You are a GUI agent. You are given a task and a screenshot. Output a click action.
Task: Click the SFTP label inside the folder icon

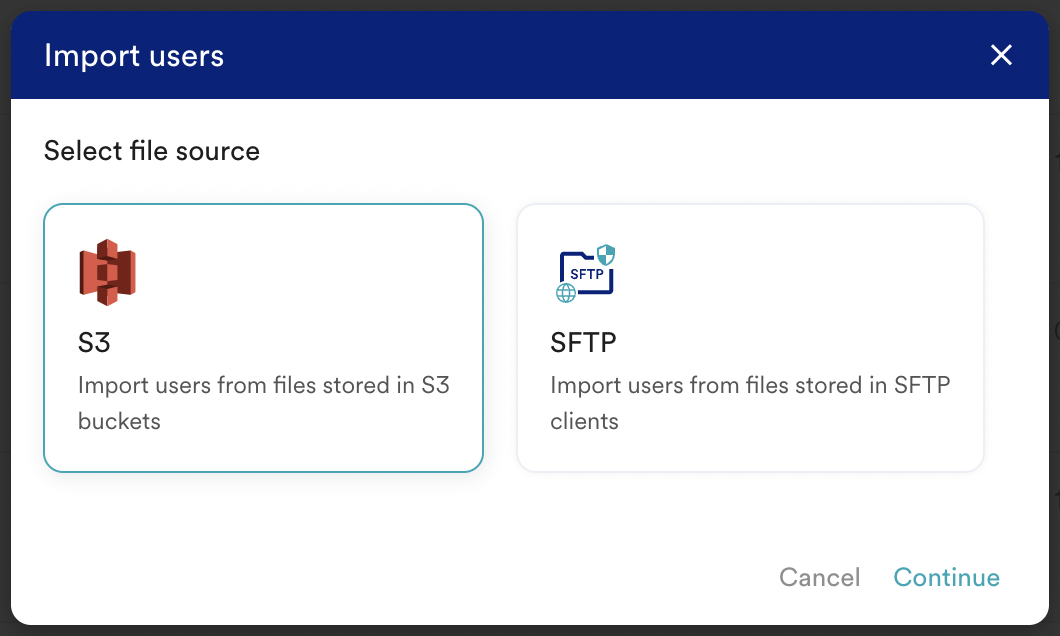pos(585,271)
